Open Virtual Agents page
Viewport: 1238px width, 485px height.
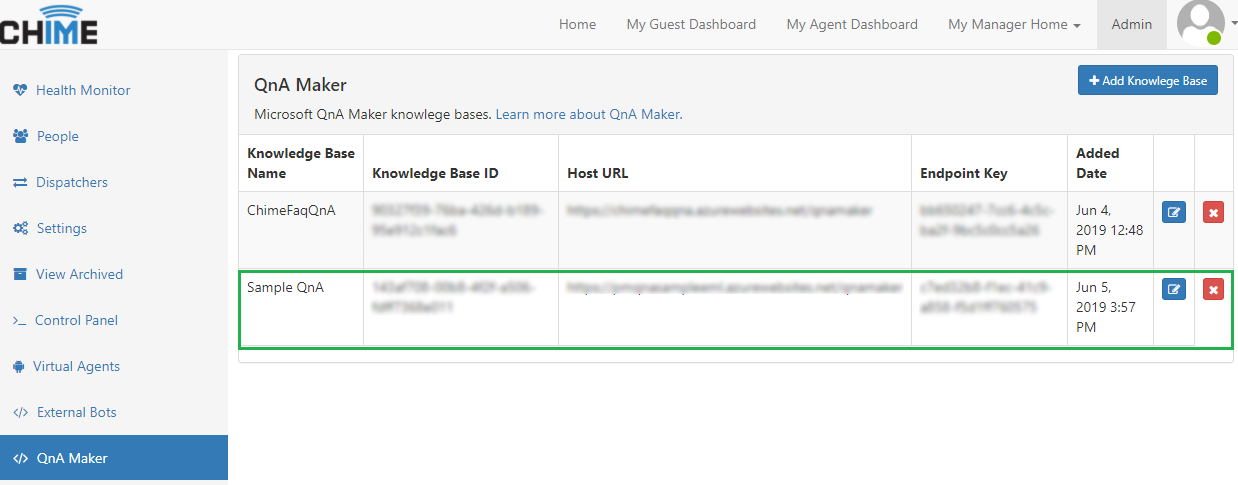76,366
